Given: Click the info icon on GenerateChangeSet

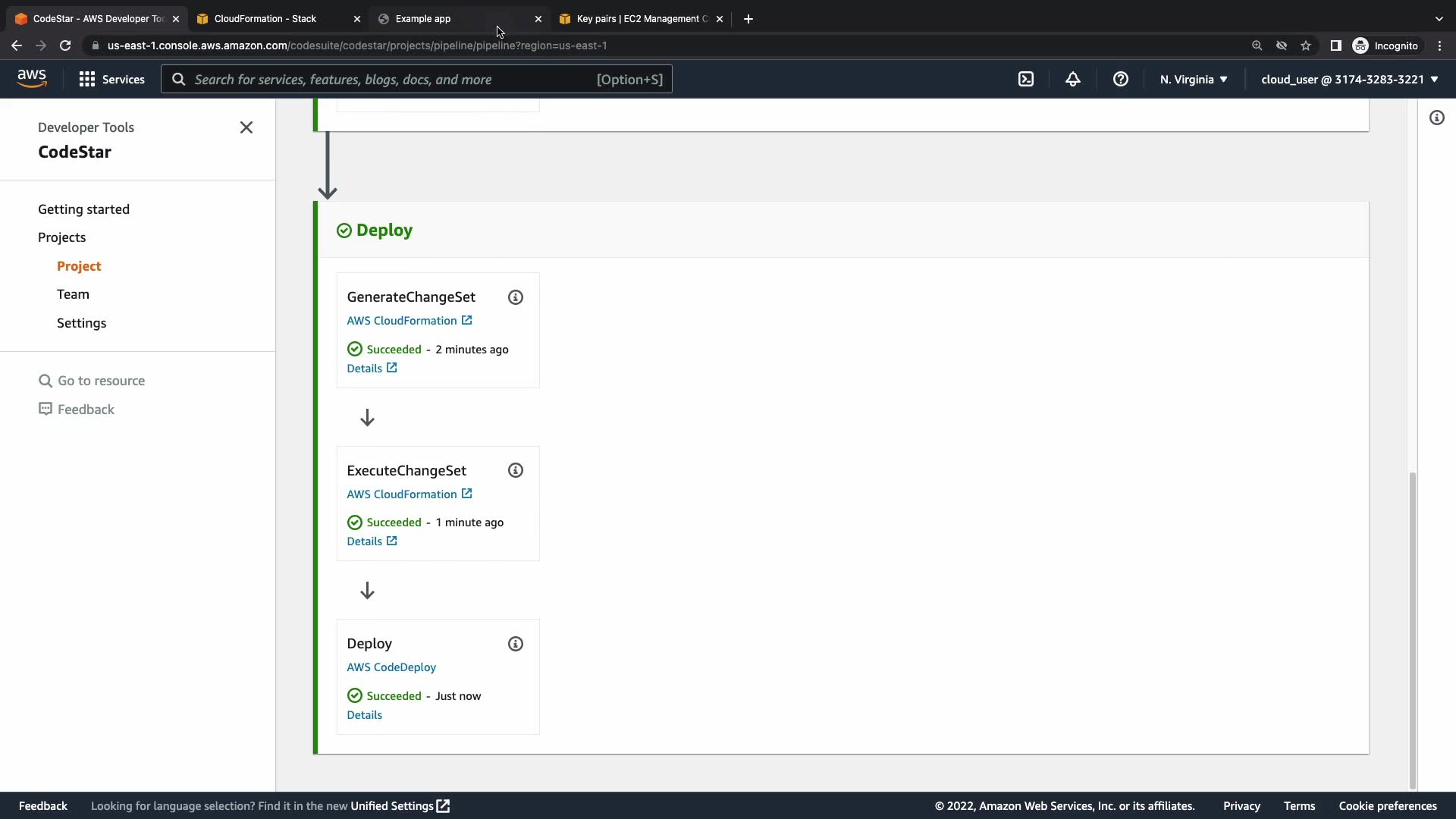Looking at the screenshot, I should 516,297.
